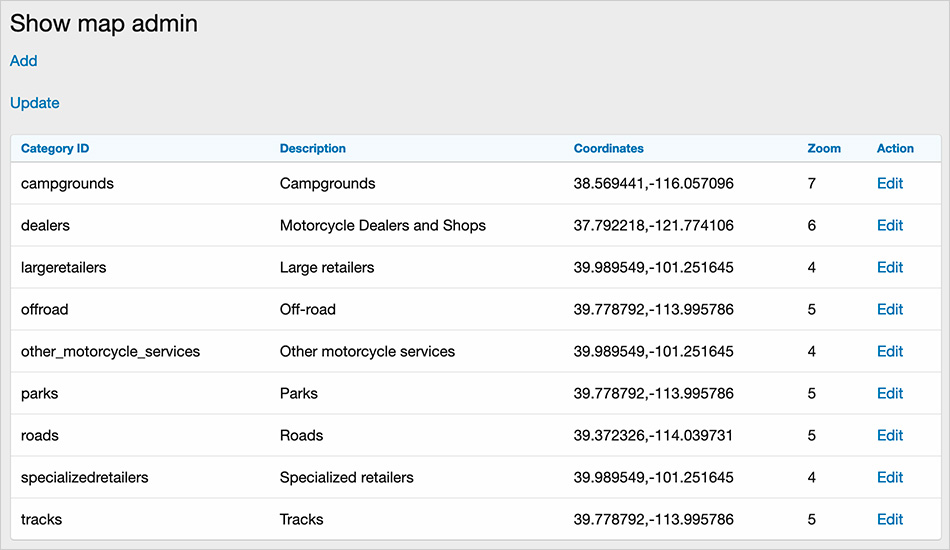
Task: Click the Coordinates column header
Action: [608, 149]
